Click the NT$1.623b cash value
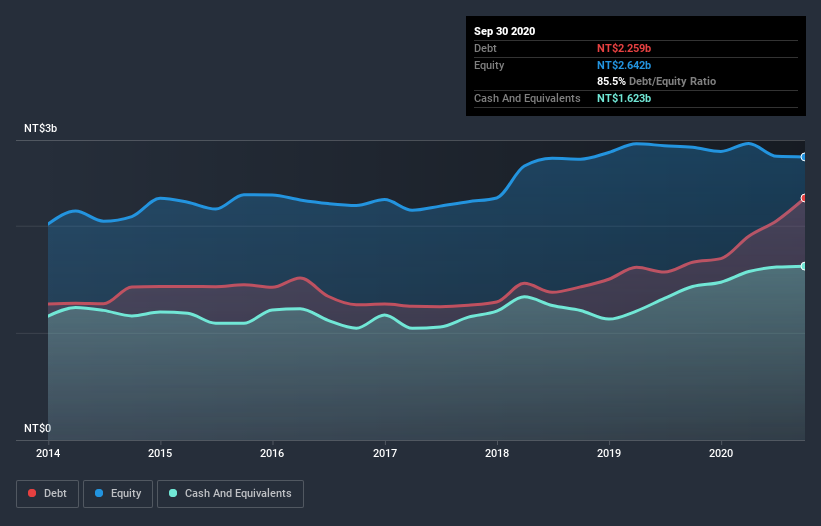Image resolution: width=821 pixels, height=526 pixels. point(624,98)
